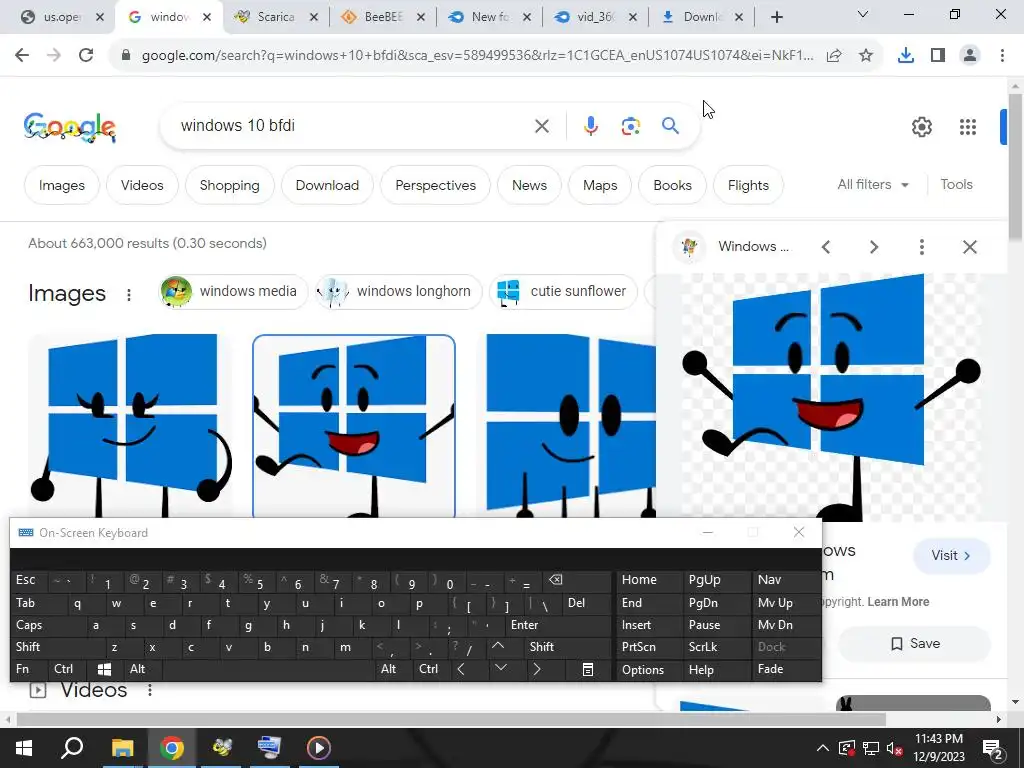Reload the current page
The image size is (1024, 768).
86,55
